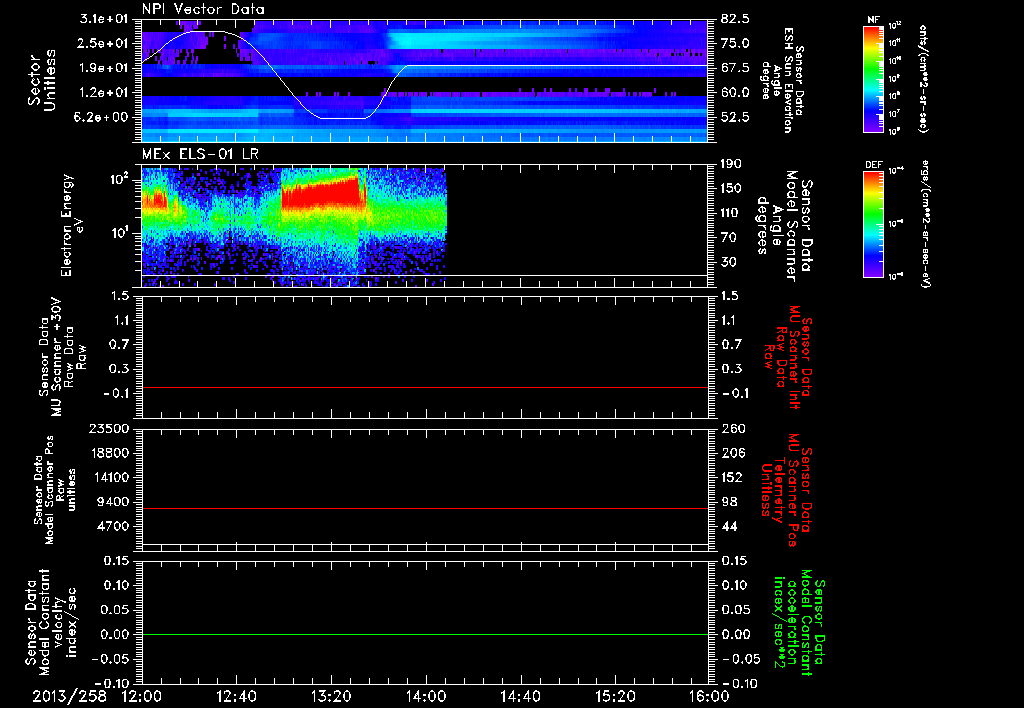Click the "16:00" time tick label
Viewport: 1024px width, 708px height.
[x=709, y=696]
